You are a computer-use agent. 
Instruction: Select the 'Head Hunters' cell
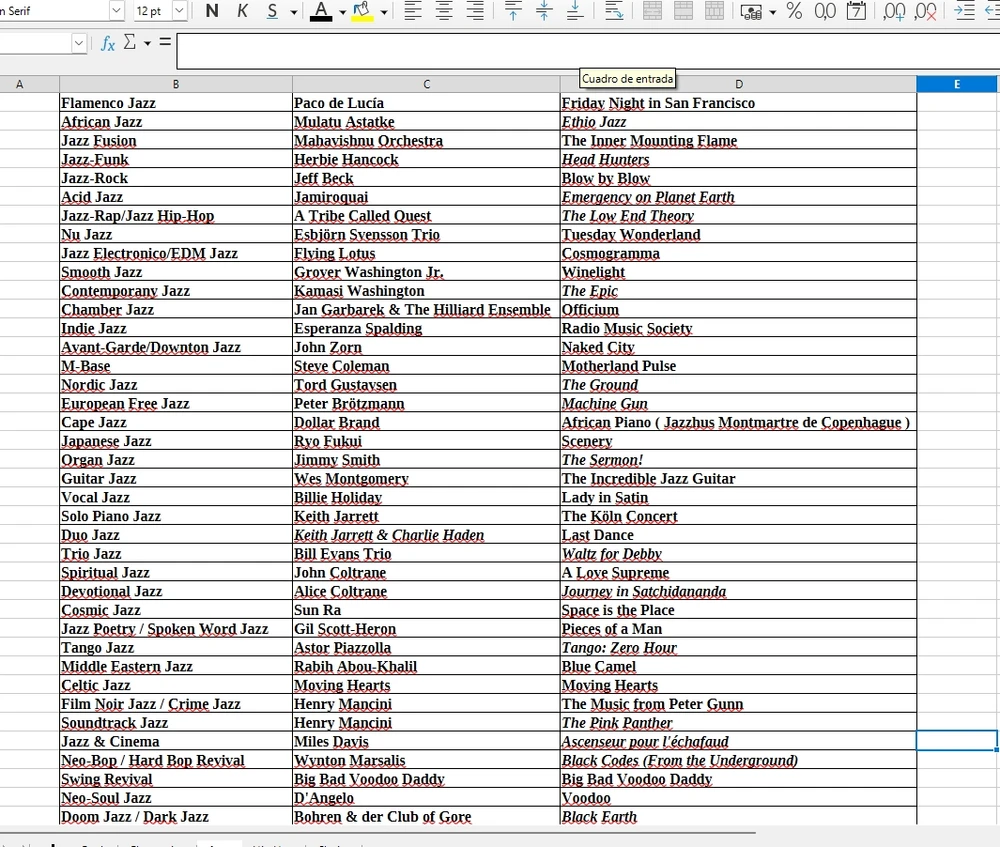pyautogui.click(x=739, y=159)
